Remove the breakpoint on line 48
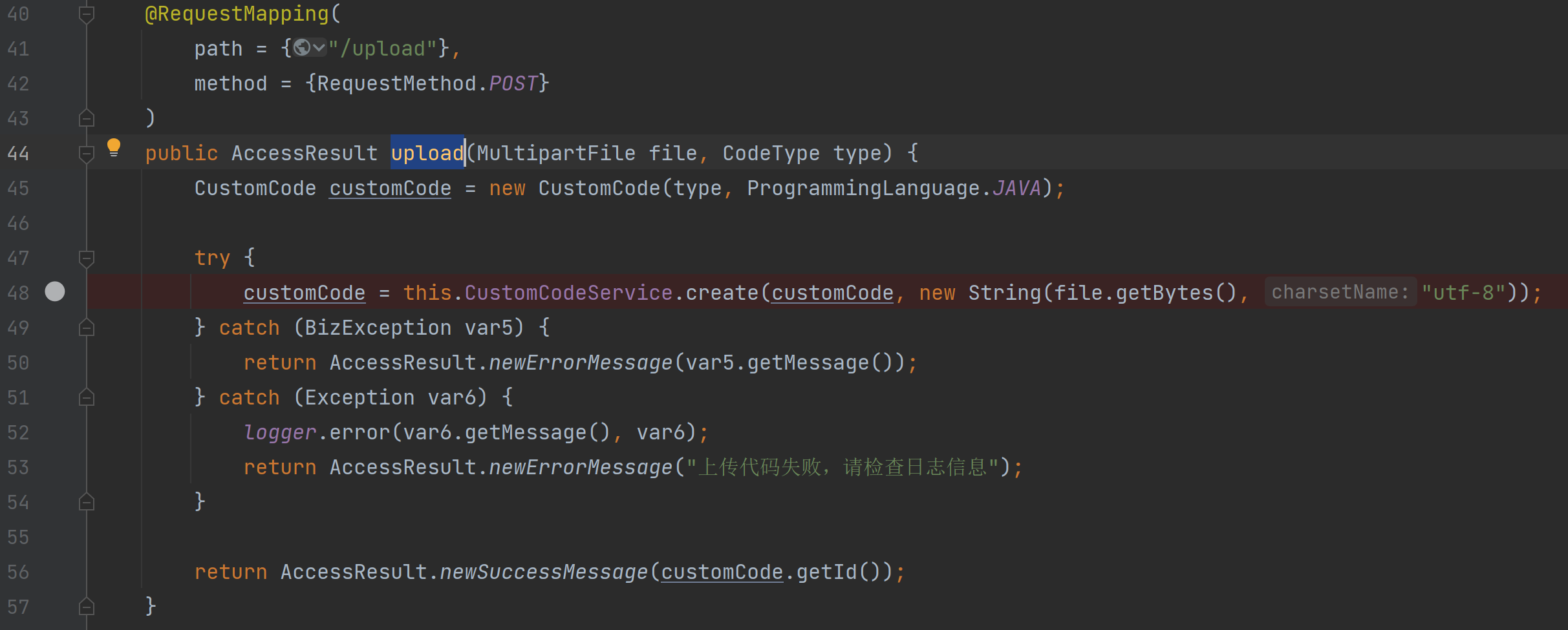The width and height of the screenshot is (1568, 630). click(x=55, y=292)
